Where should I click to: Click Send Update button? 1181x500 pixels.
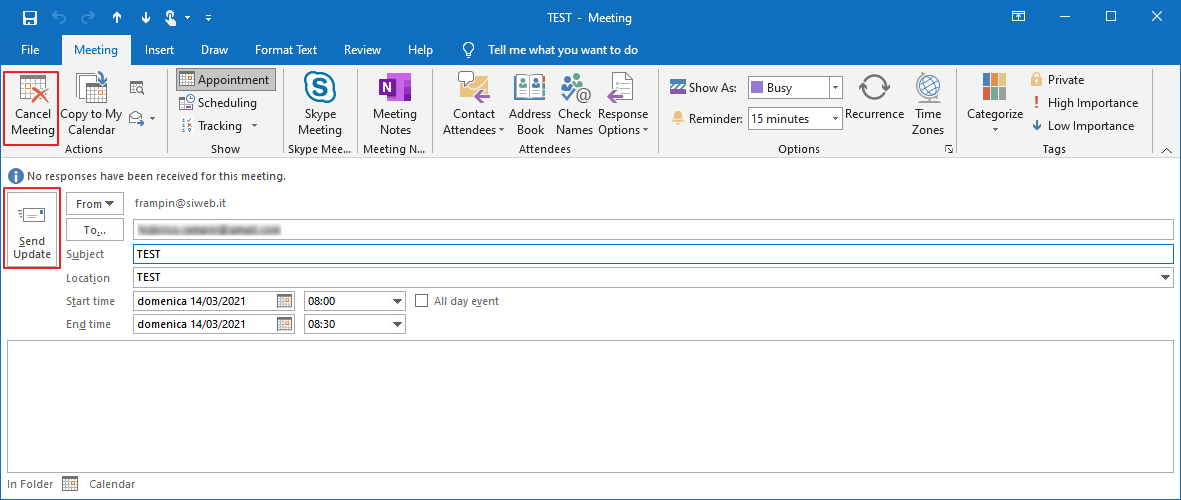32,229
